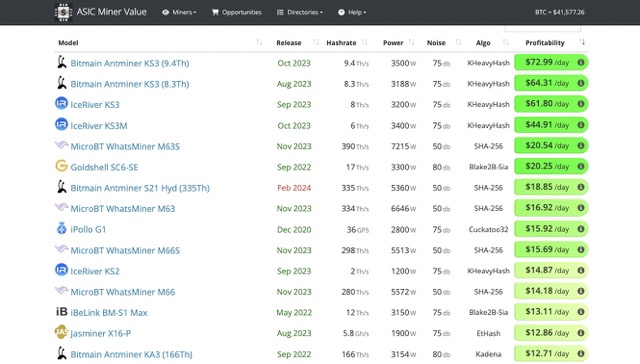Expand the Directories dropdown menu
Screen dimensions: 640x364
point(300,12)
